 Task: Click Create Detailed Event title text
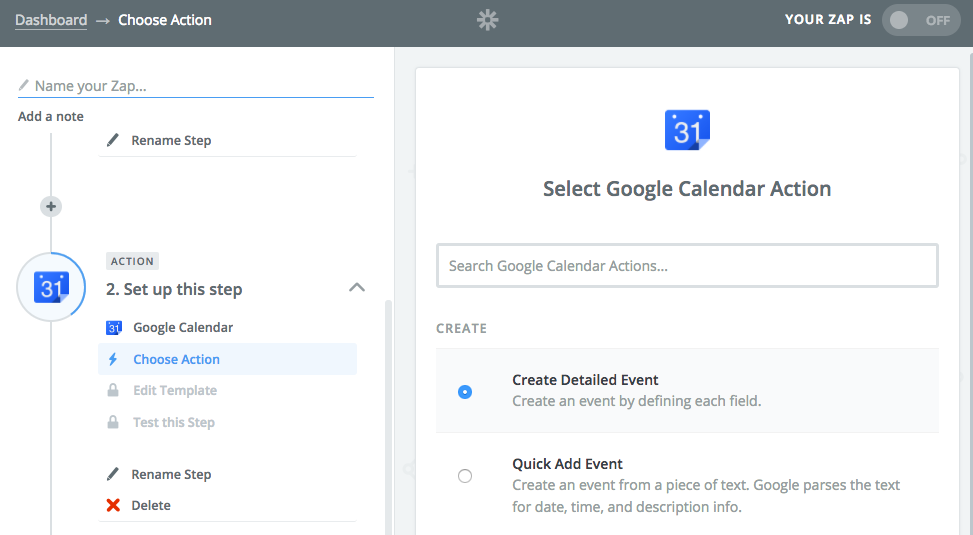tap(585, 380)
